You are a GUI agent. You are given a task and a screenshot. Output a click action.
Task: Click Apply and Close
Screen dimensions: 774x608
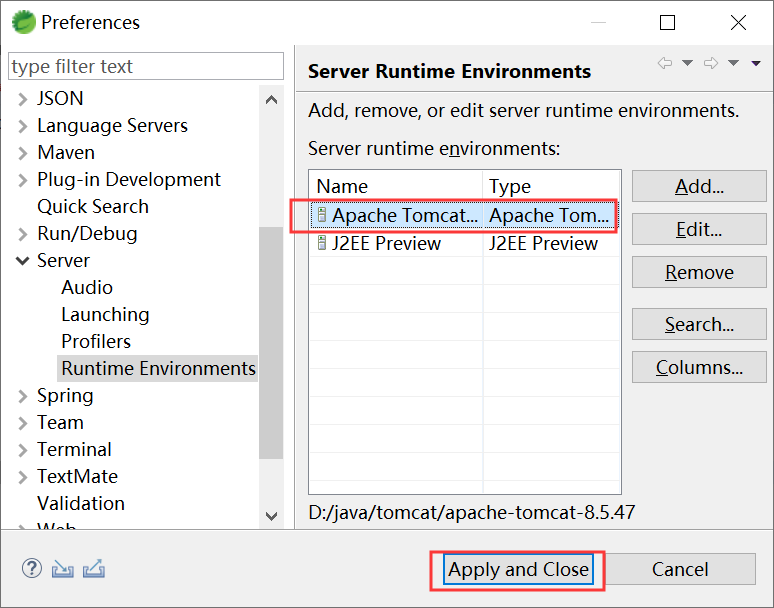[x=518, y=569]
